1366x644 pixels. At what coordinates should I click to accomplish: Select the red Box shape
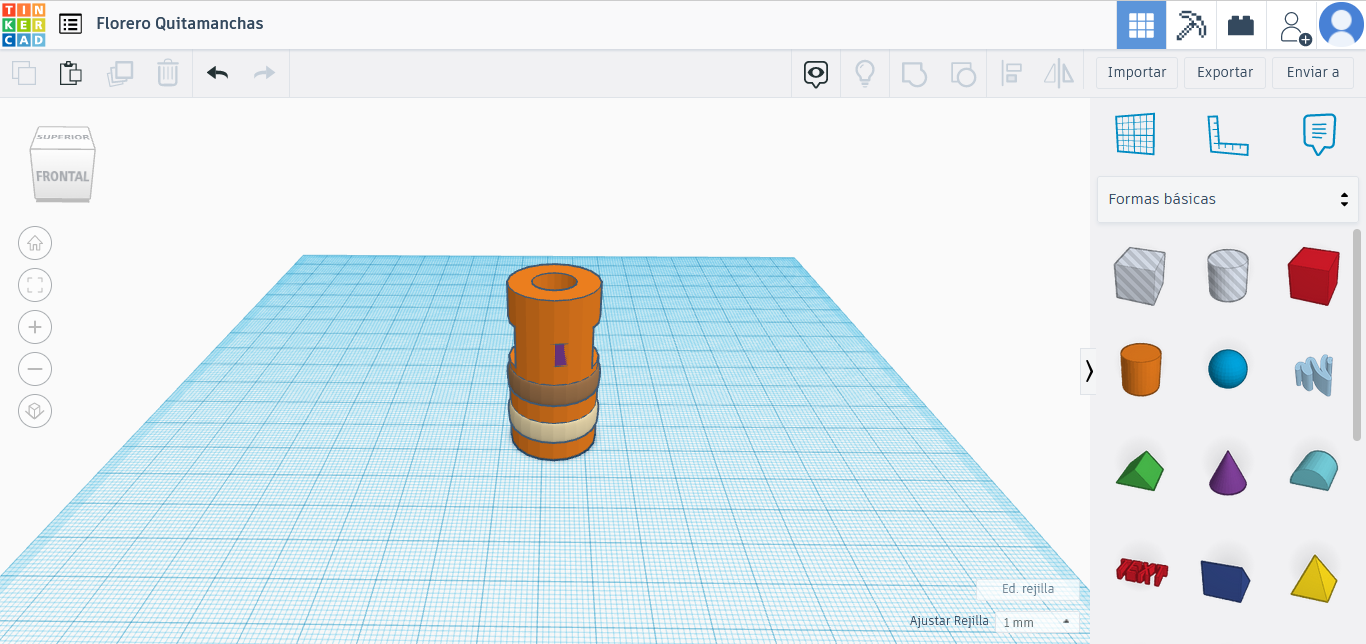tap(1313, 275)
